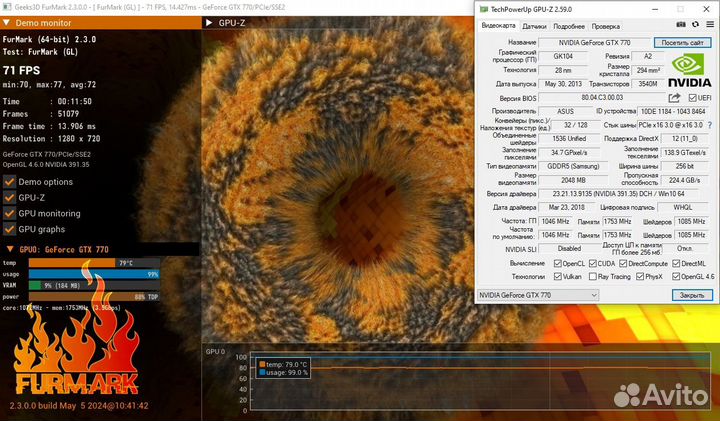The width and height of the screenshot is (720, 421).
Task: Toggle the OpenCL checkbox
Action: point(557,264)
